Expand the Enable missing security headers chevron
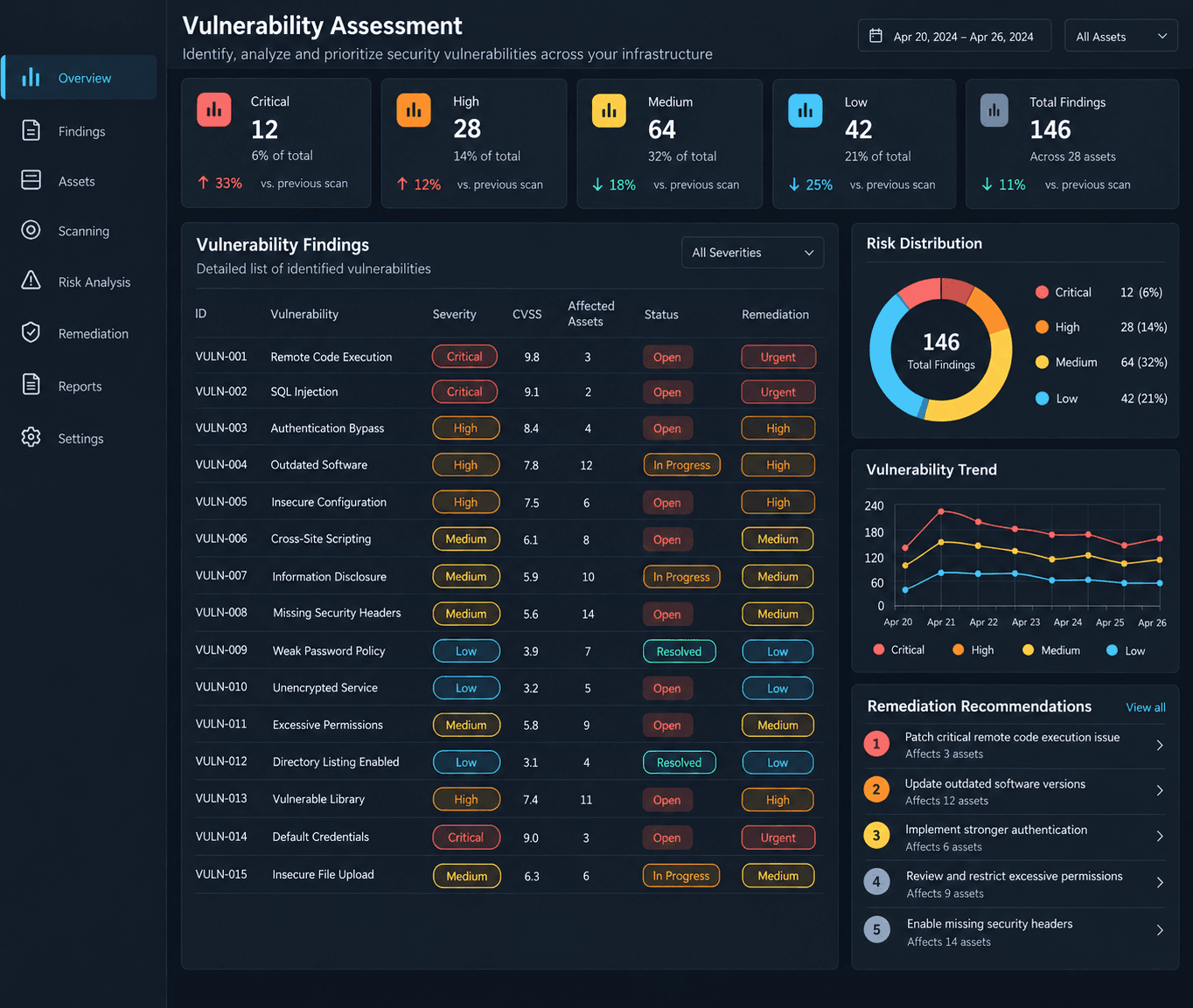 (x=1160, y=930)
